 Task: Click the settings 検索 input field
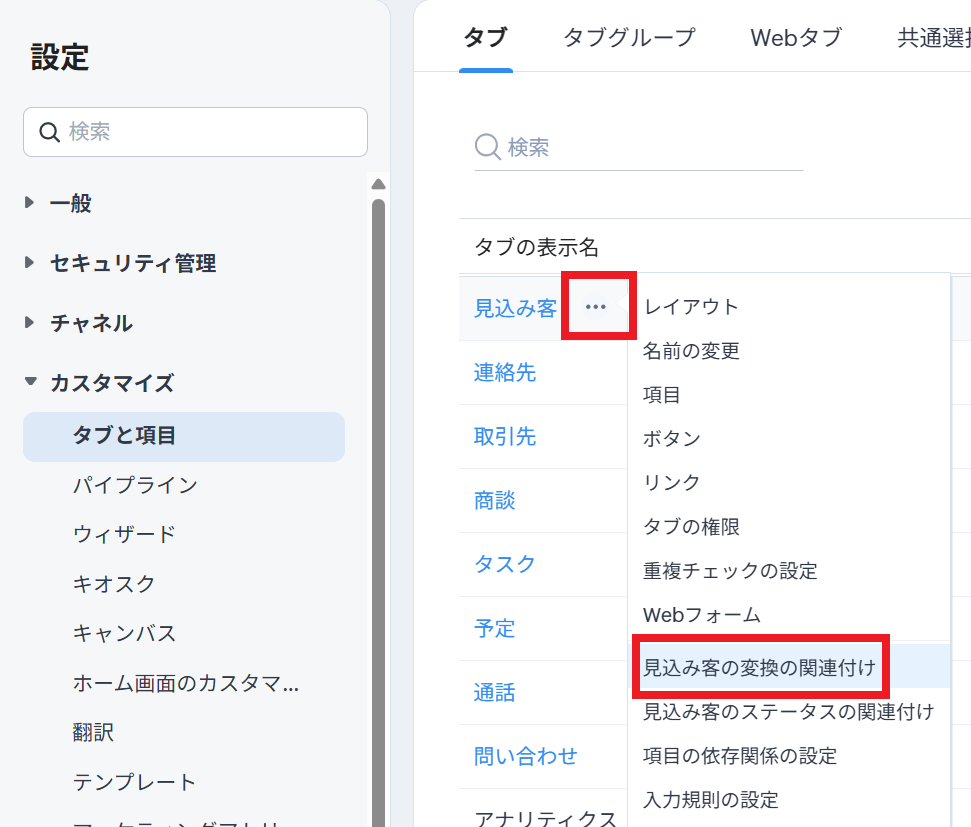pyautogui.click(x=210, y=132)
